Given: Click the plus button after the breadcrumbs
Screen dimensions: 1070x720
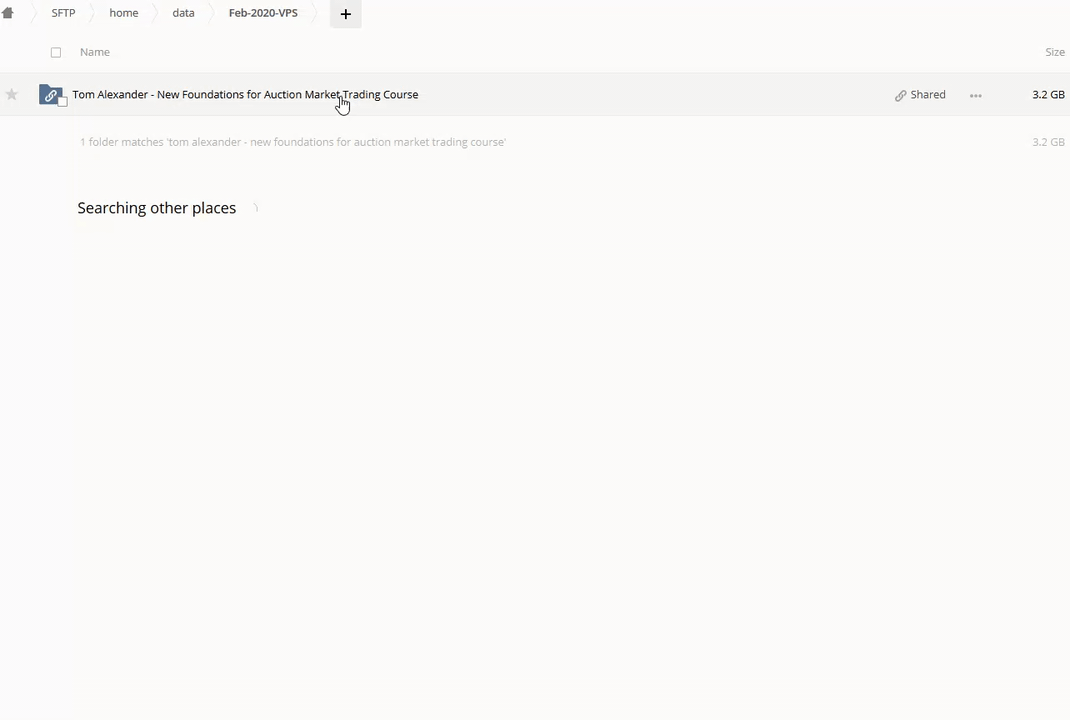Looking at the screenshot, I should coord(345,14).
